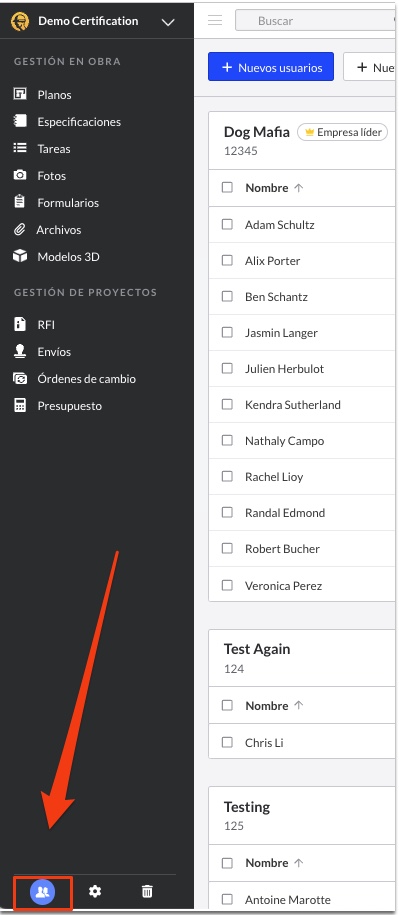Viewport: 399px width, 915px height.
Task: Check the box next to Adam Schultz
Action: click(x=228, y=224)
